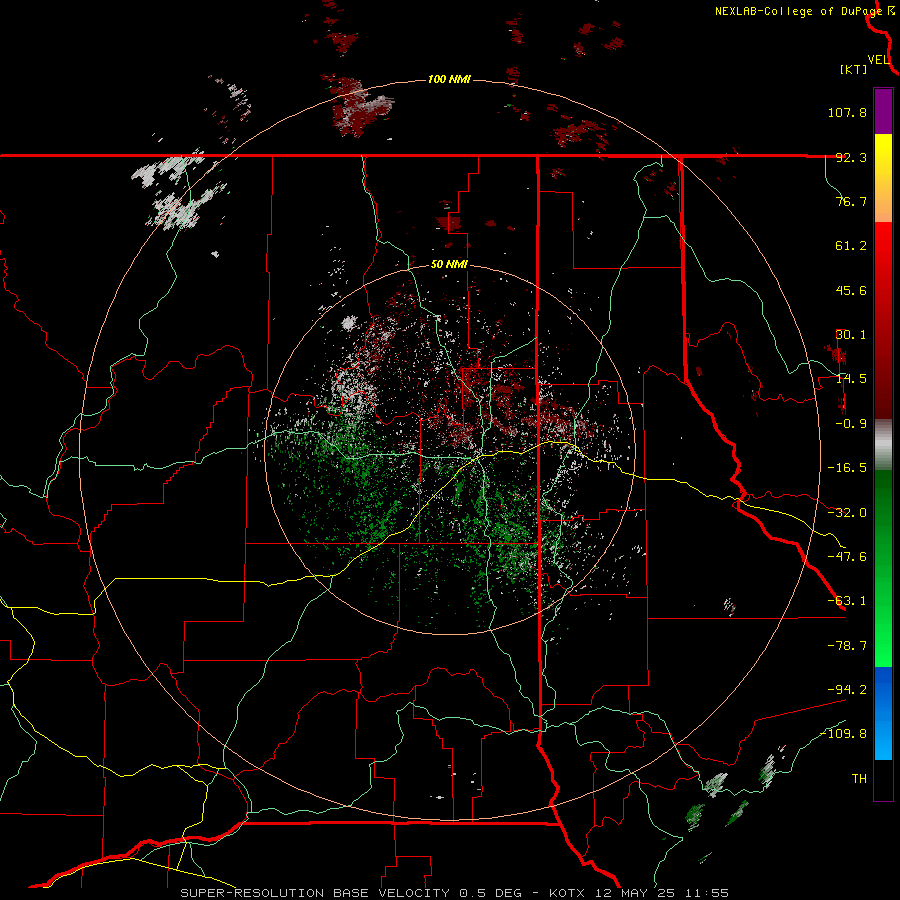The height and width of the screenshot is (900, 900).
Task: Click the VEL product label
Action: tap(878, 59)
